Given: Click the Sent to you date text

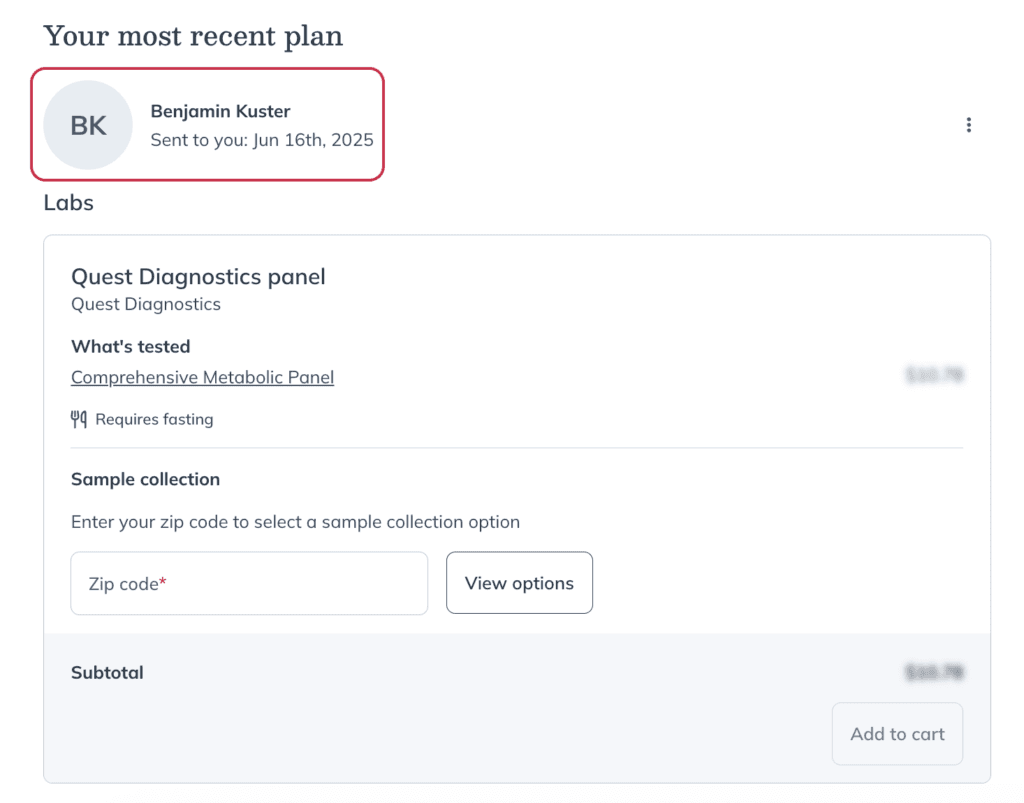Looking at the screenshot, I should point(262,140).
